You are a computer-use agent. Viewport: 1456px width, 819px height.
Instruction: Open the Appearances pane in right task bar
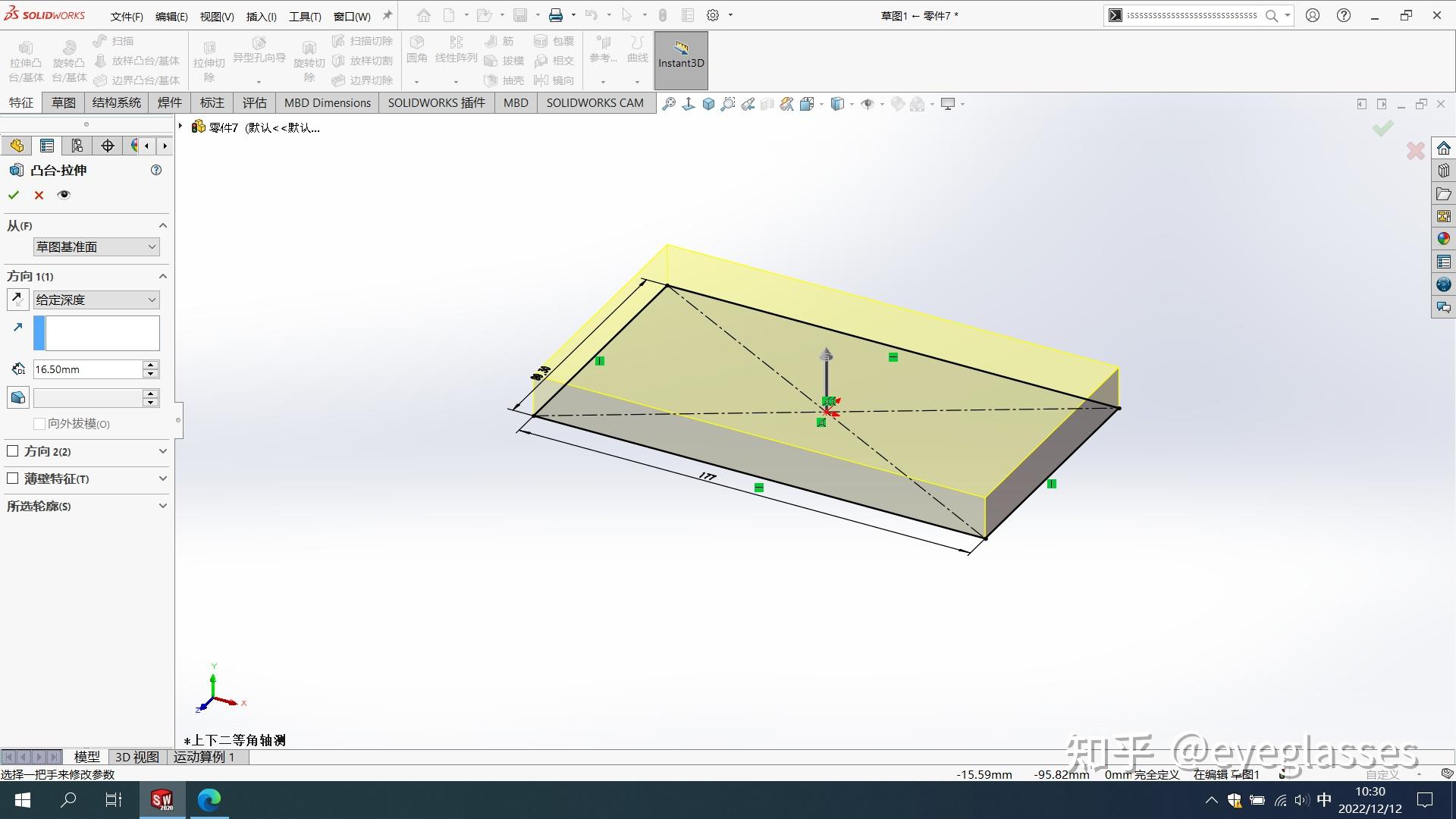tap(1443, 239)
